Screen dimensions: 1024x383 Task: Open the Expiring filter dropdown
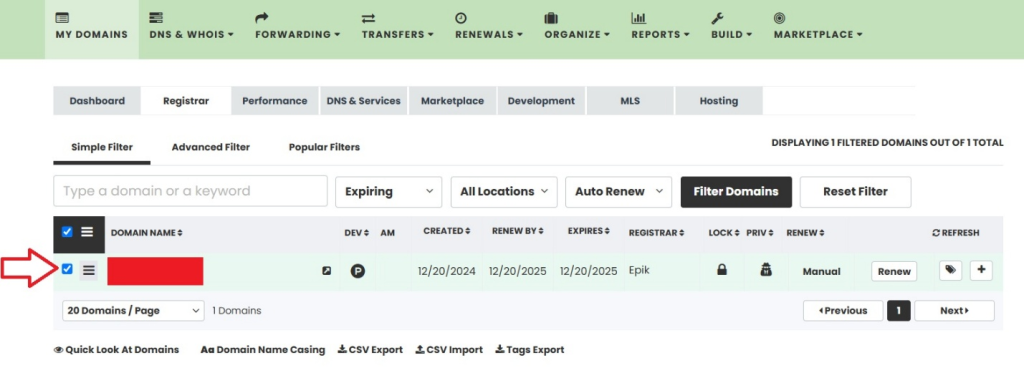[389, 192]
